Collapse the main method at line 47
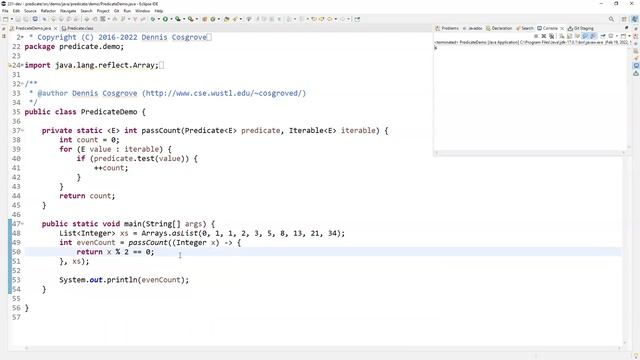Viewport: 640px width, 360px height. (22, 224)
